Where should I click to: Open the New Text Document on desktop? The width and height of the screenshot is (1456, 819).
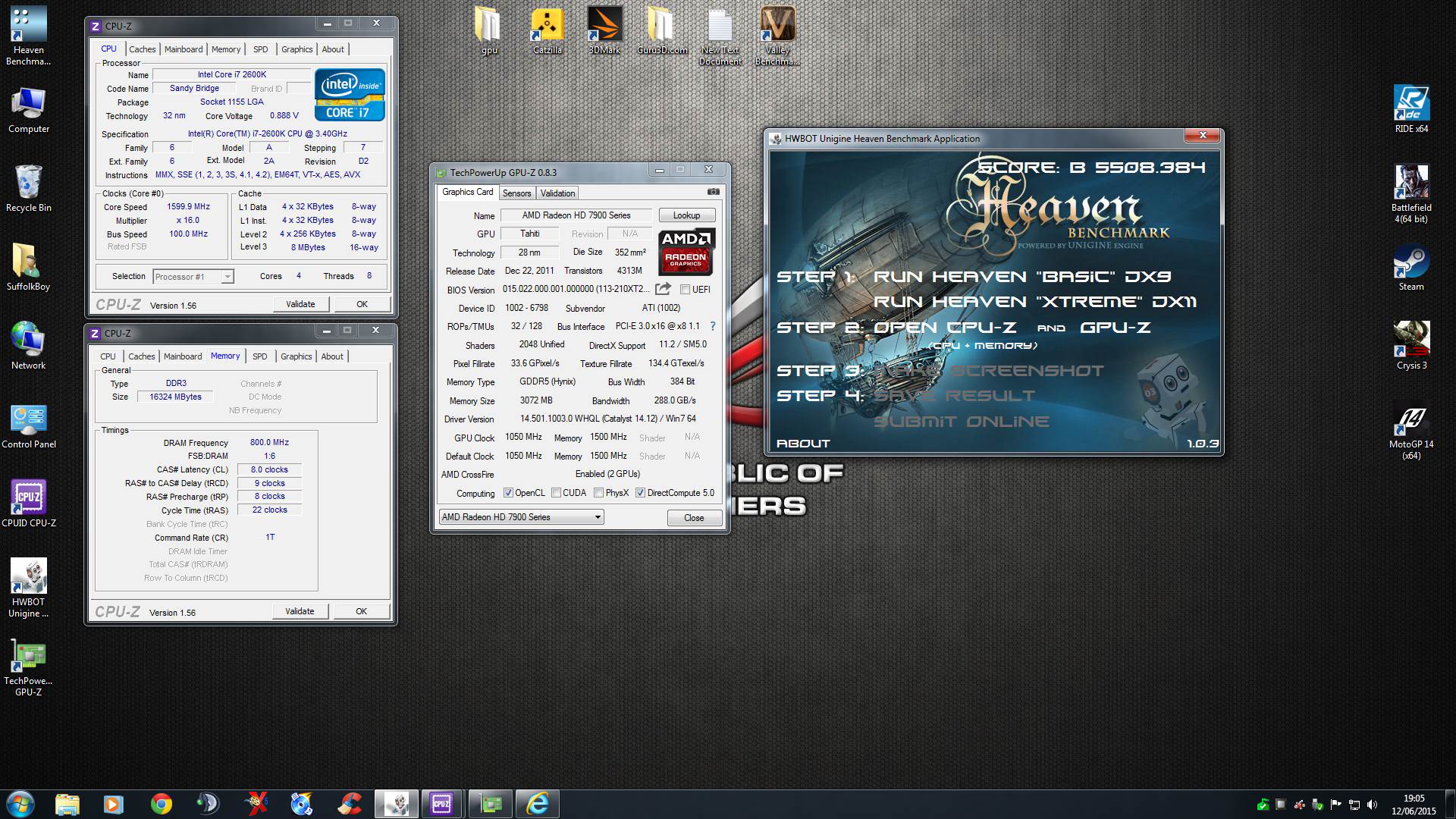pos(720,36)
